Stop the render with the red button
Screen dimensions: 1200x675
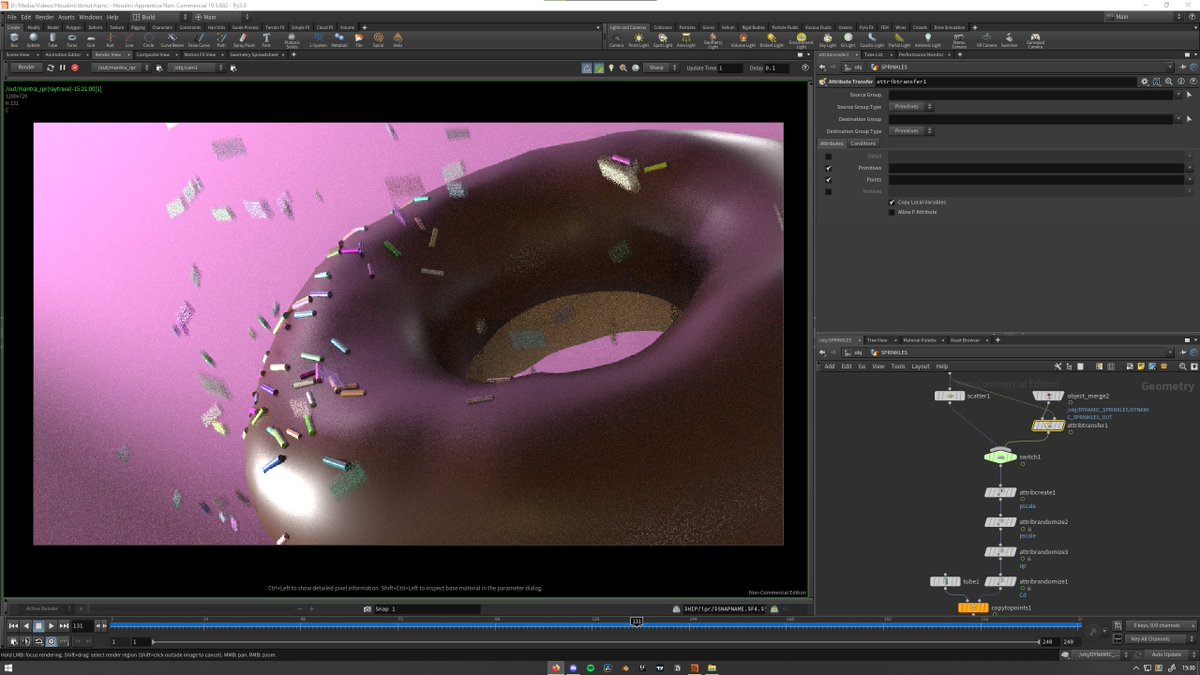75,68
